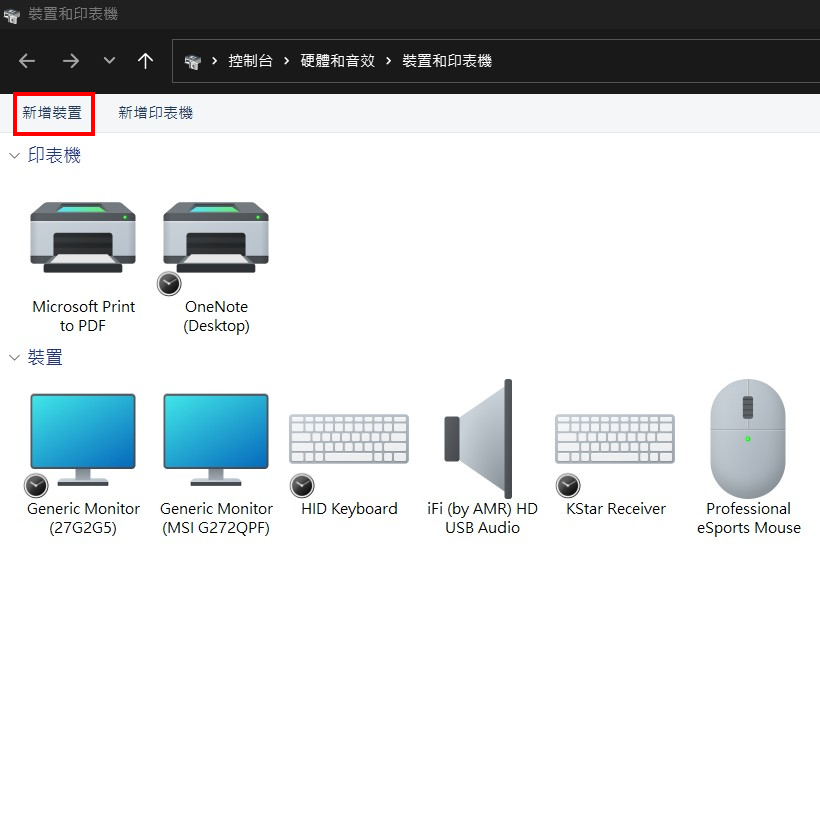Screen dimensions: 820x815
Task: Click the 裝置和印表機 breadcrumb segment
Action: tap(447, 61)
